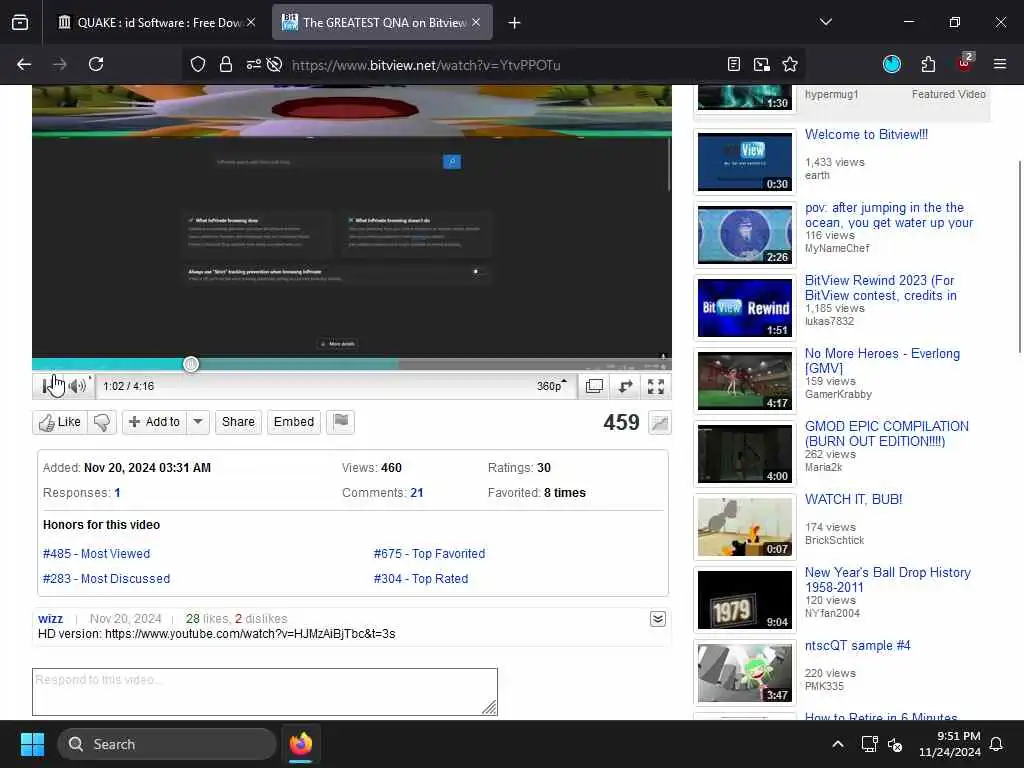
Task: Open the network tray icon
Action: pos(869,744)
